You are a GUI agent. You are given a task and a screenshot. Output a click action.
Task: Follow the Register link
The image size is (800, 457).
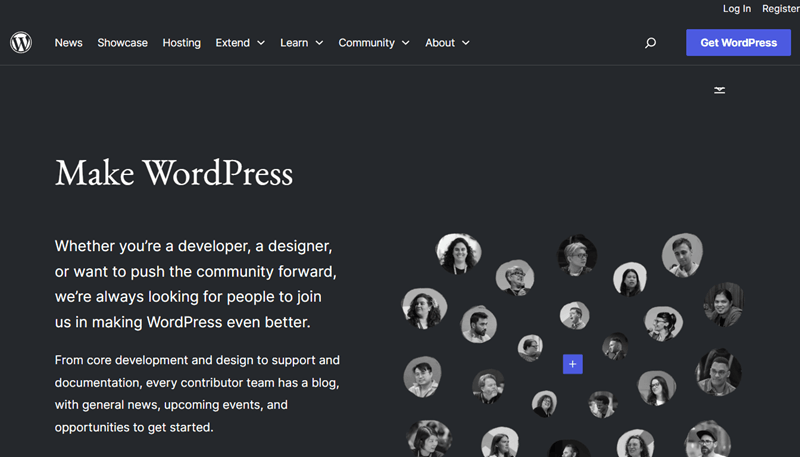click(x=781, y=9)
